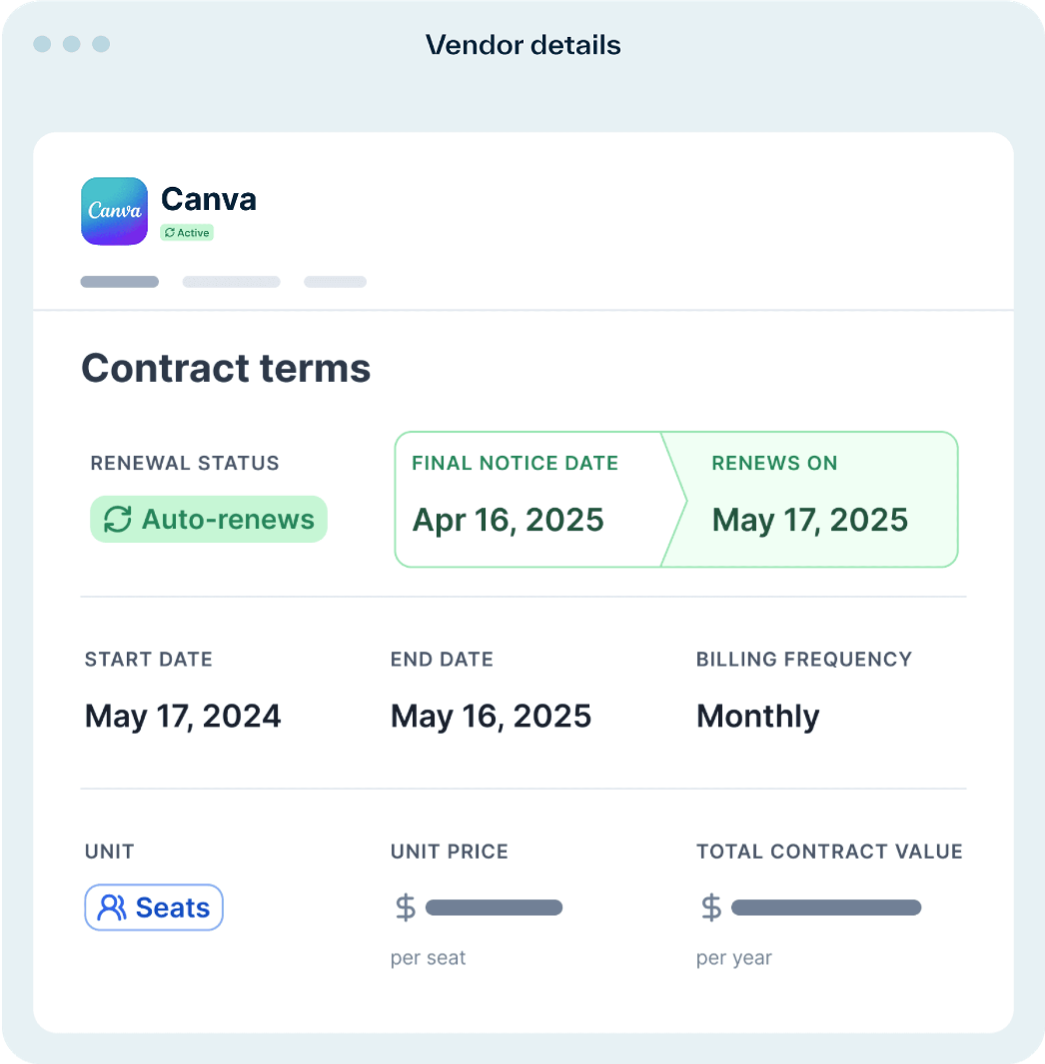This screenshot has height=1064, width=1045.
Task: Click the Monthly billing frequency value
Action: tap(758, 716)
